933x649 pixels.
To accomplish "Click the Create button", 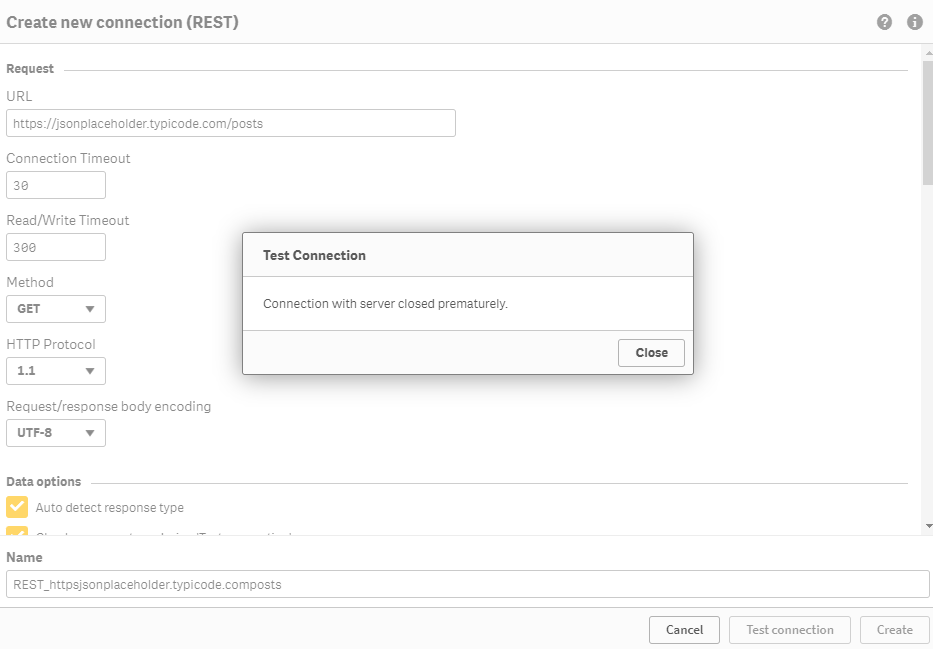I will 894,630.
